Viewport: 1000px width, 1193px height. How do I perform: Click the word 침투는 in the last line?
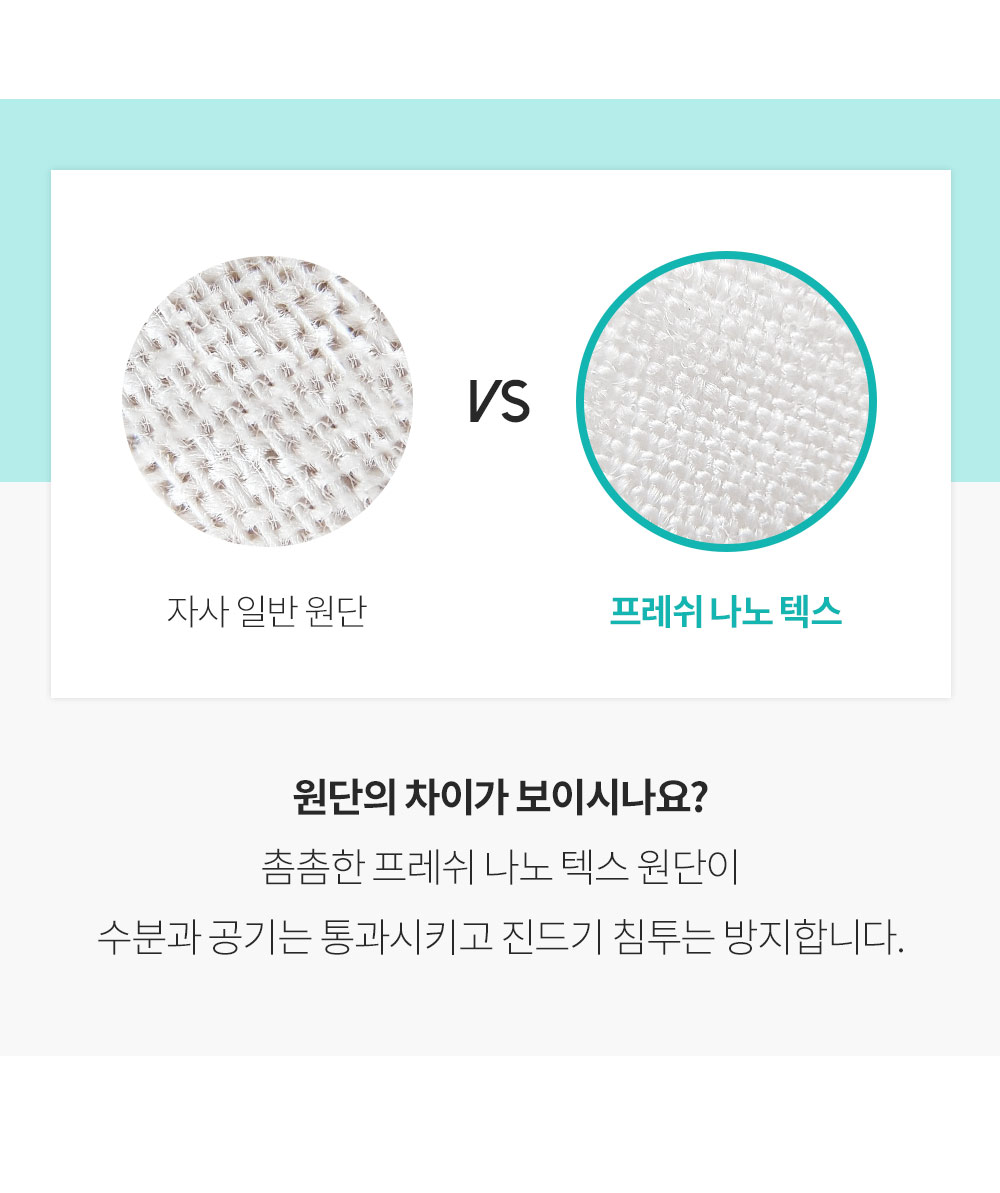click(x=664, y=937)
